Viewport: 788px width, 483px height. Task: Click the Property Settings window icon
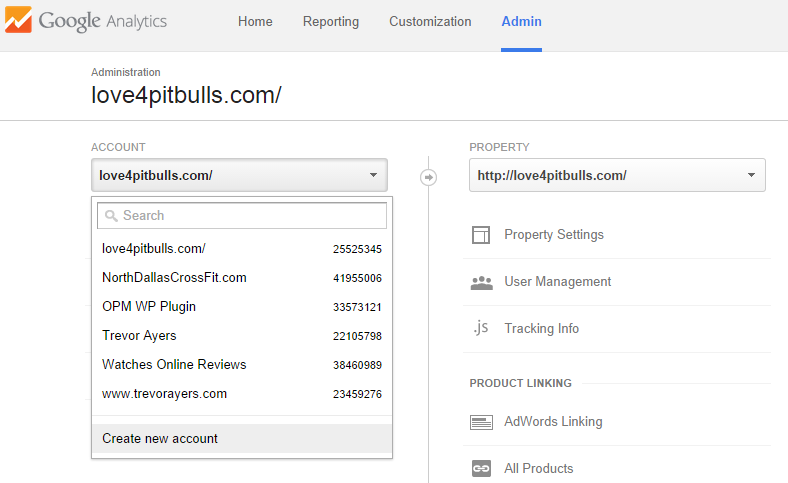481,235
